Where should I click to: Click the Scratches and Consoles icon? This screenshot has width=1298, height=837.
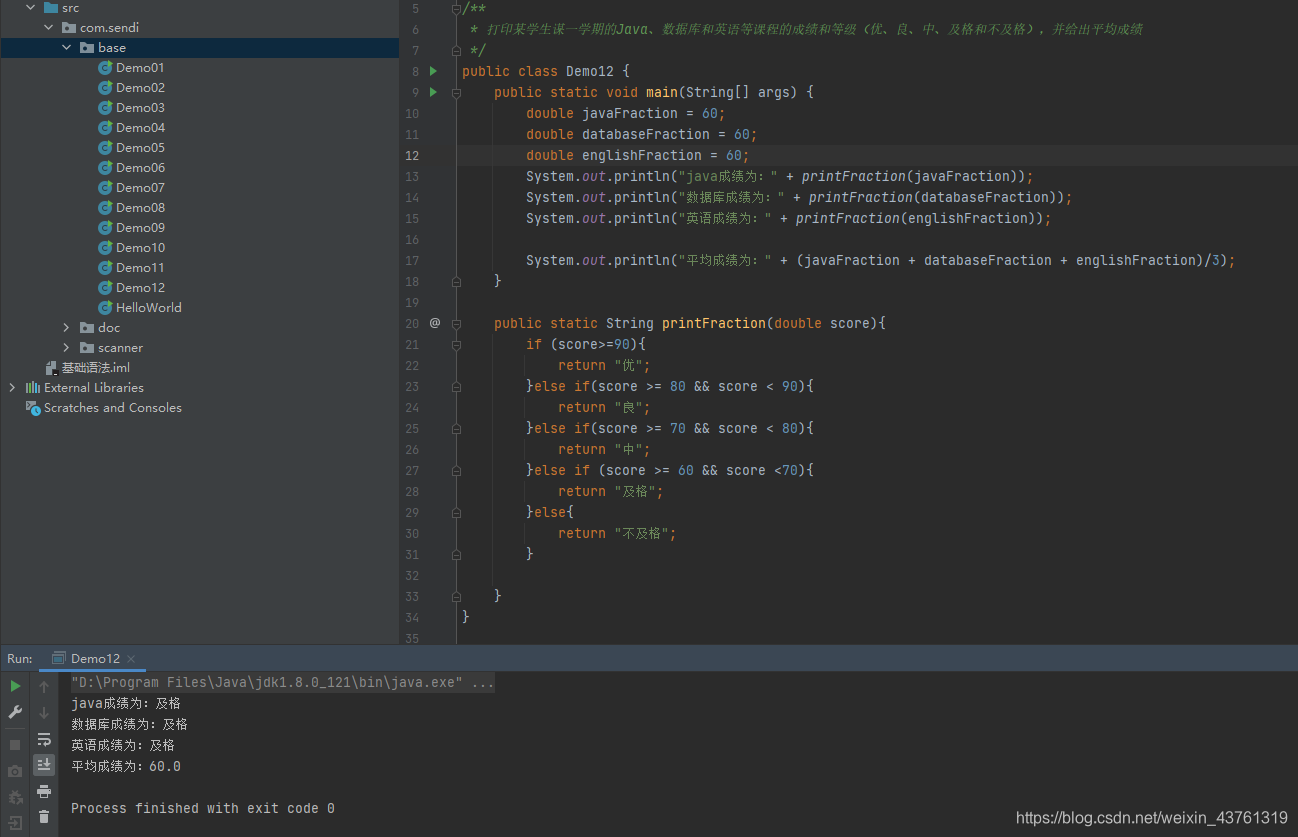click(x=33, y=408)
